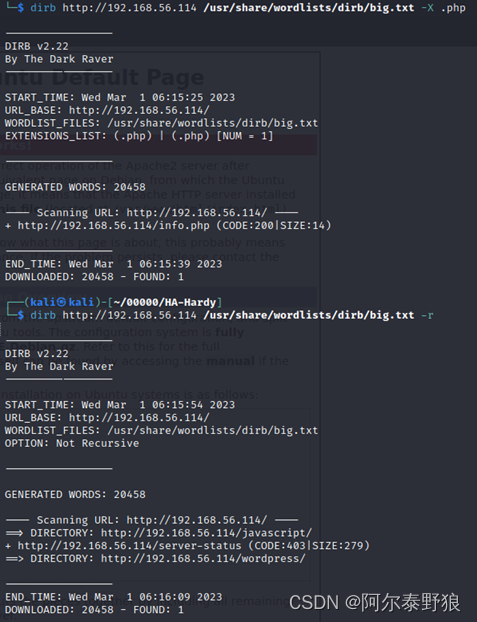Click the ~/00000/HA-Hardy path in prompt
Screen dimensions: 477x622
[x=165, y=302]
